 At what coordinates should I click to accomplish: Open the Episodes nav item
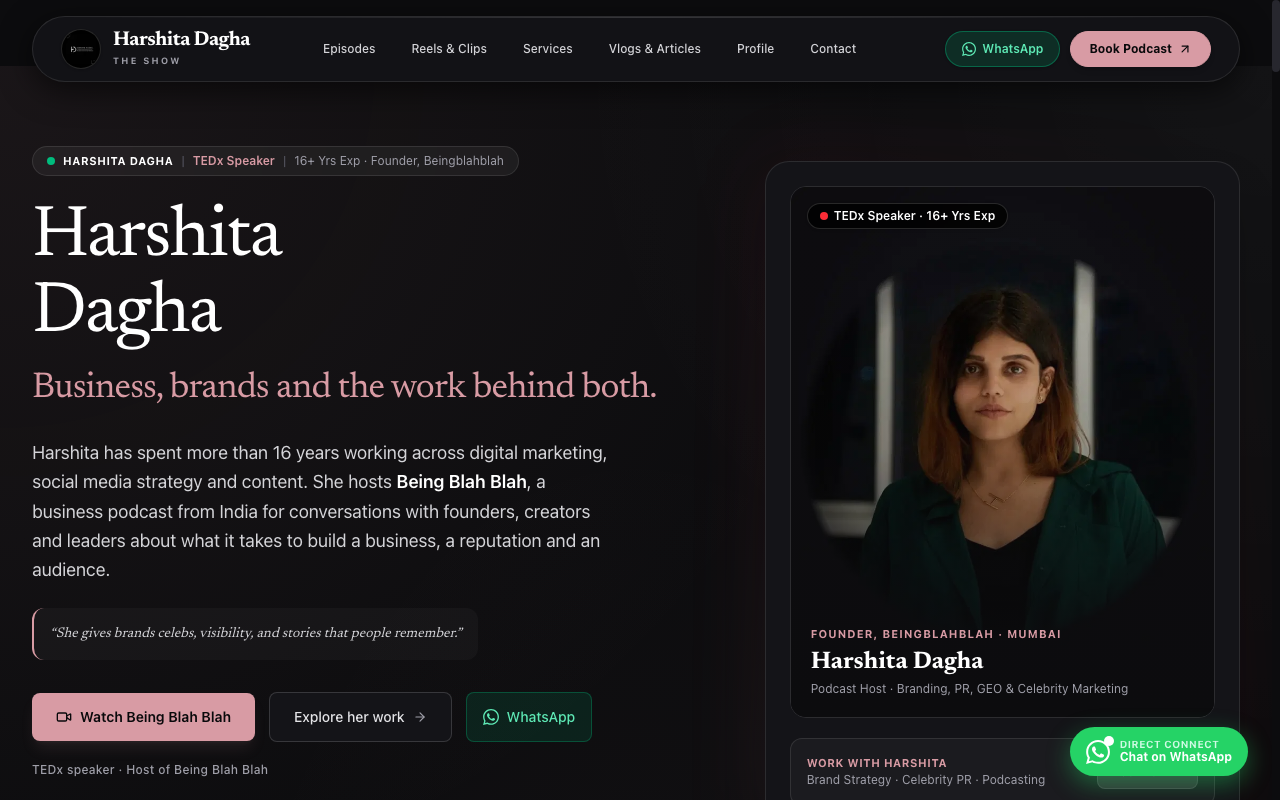point(349,49)
